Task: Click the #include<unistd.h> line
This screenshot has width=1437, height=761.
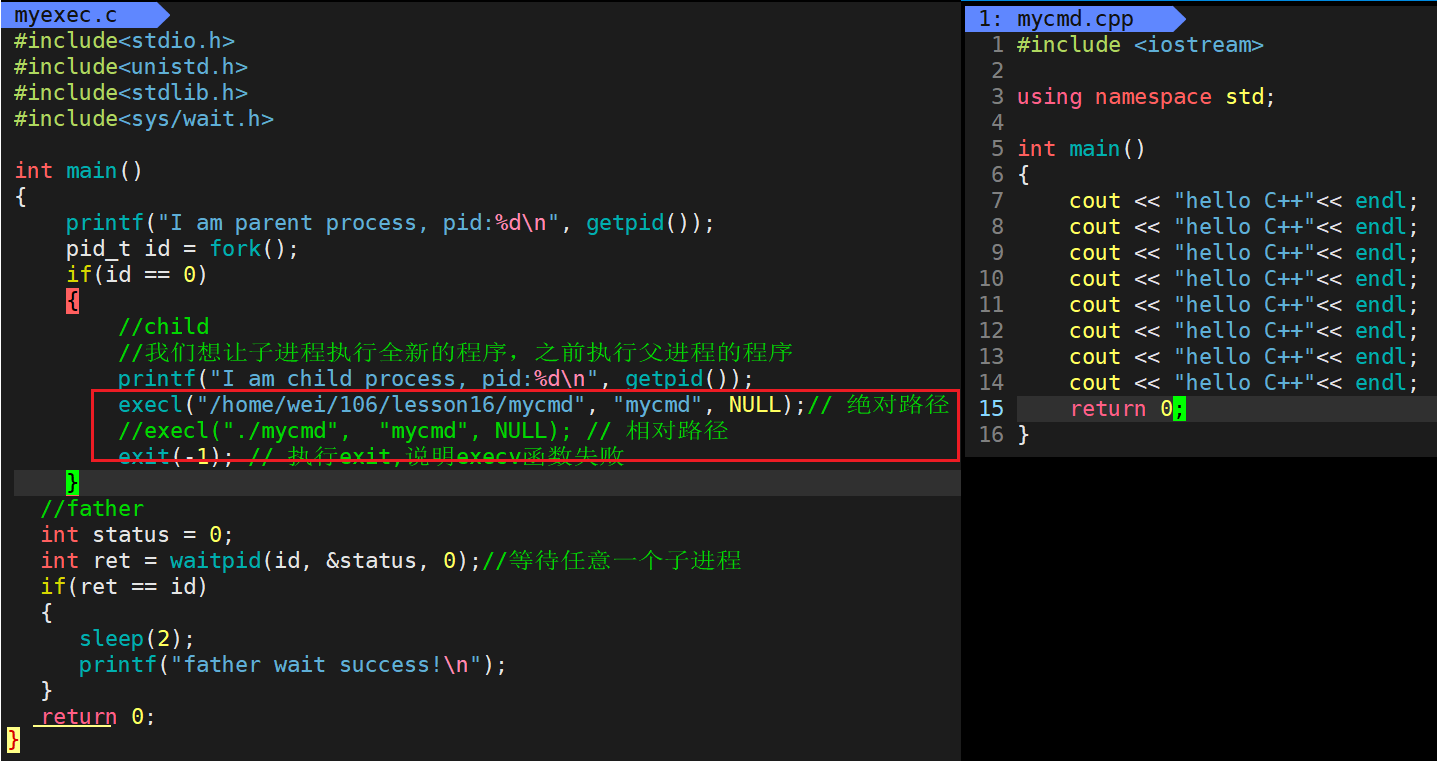Action: pos(131,67)
